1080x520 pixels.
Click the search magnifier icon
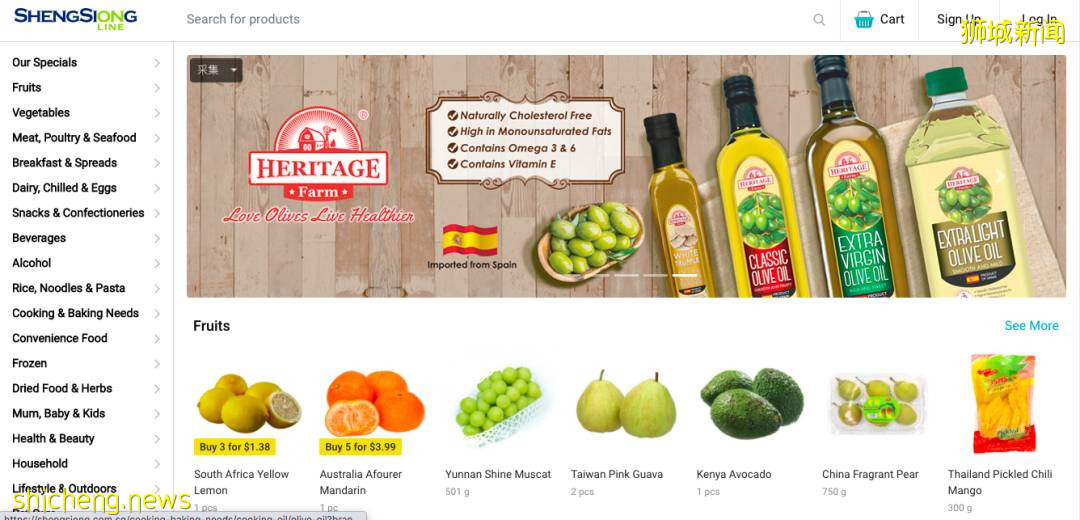tap(818, 20)
